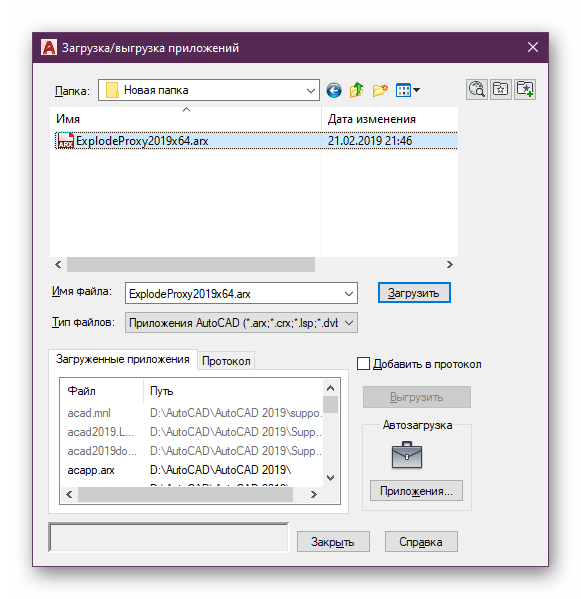Click the Закрыть button
Viewport: 581px width, 599px height.
pos(333,541)
